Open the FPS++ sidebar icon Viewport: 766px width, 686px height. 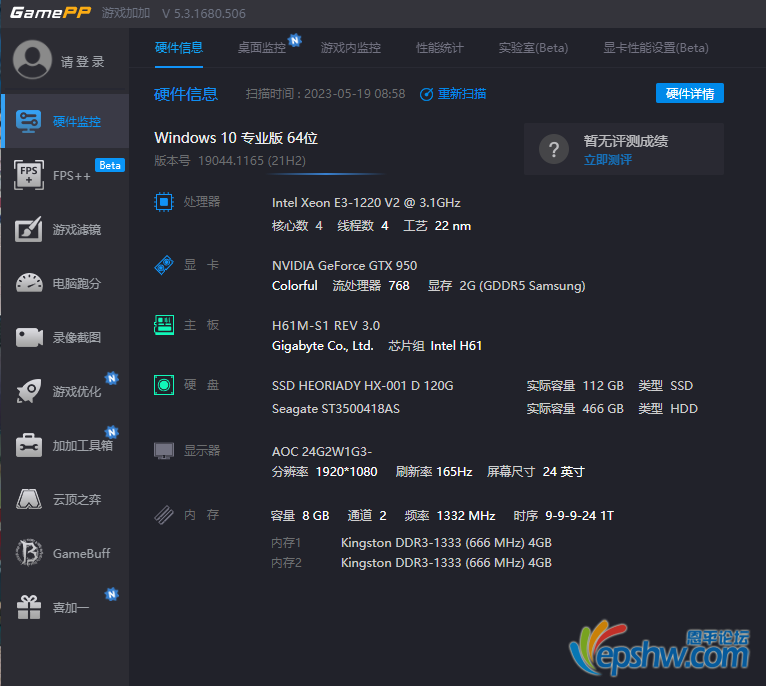click(29, 175)
